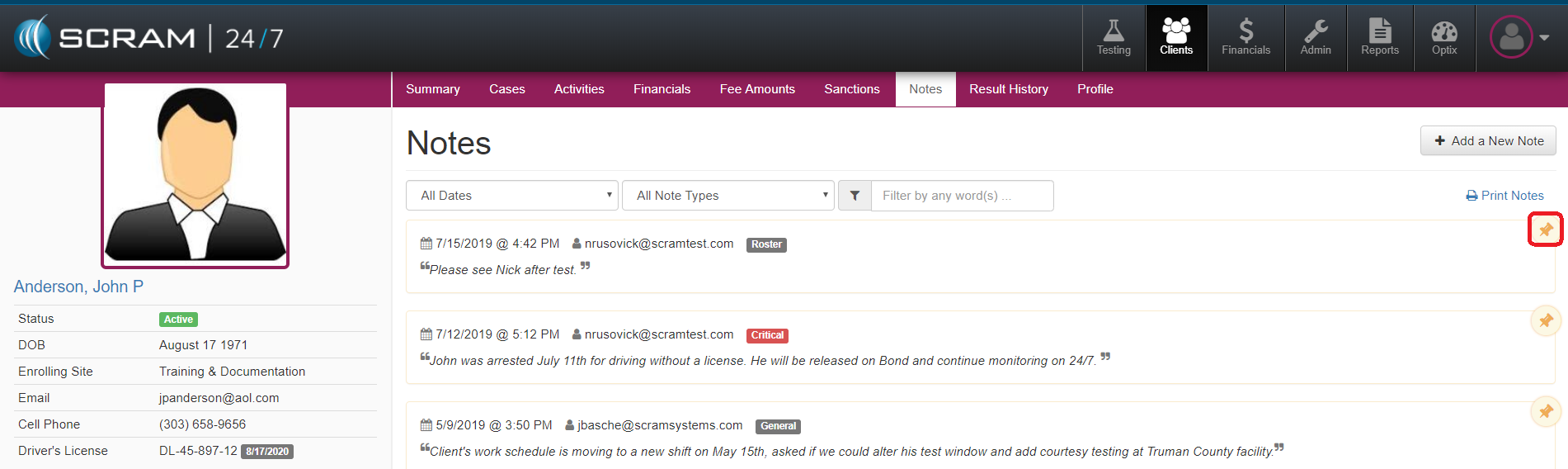Switch to the Result History tab
Screen dimensions: 1568x469
tap(1008, 89)
